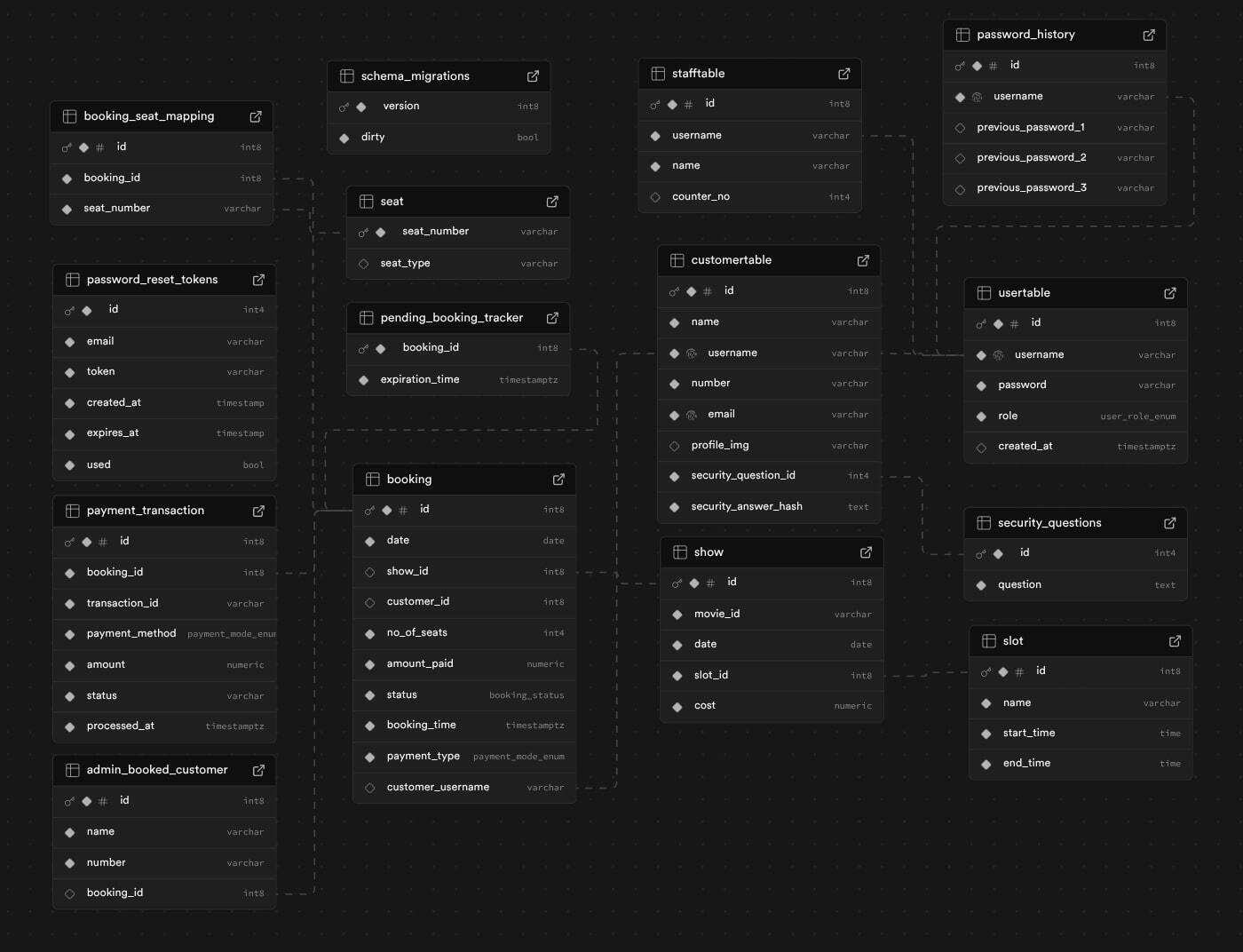
Task: Click the identity hash icon on booking id row
Action: tap(403, 511)
